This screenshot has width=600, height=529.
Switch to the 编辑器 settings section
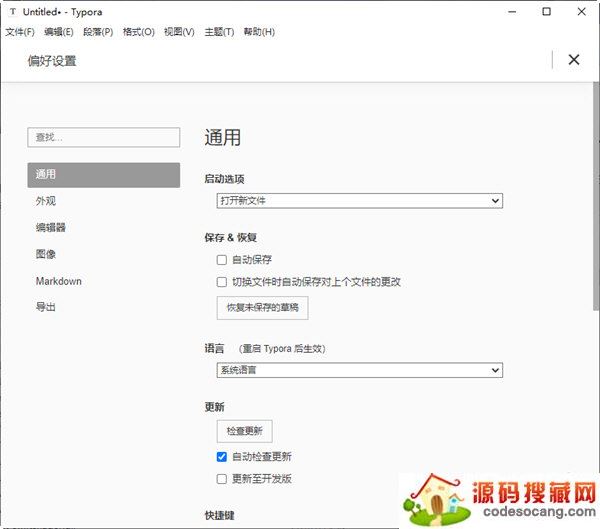[51, 228]
